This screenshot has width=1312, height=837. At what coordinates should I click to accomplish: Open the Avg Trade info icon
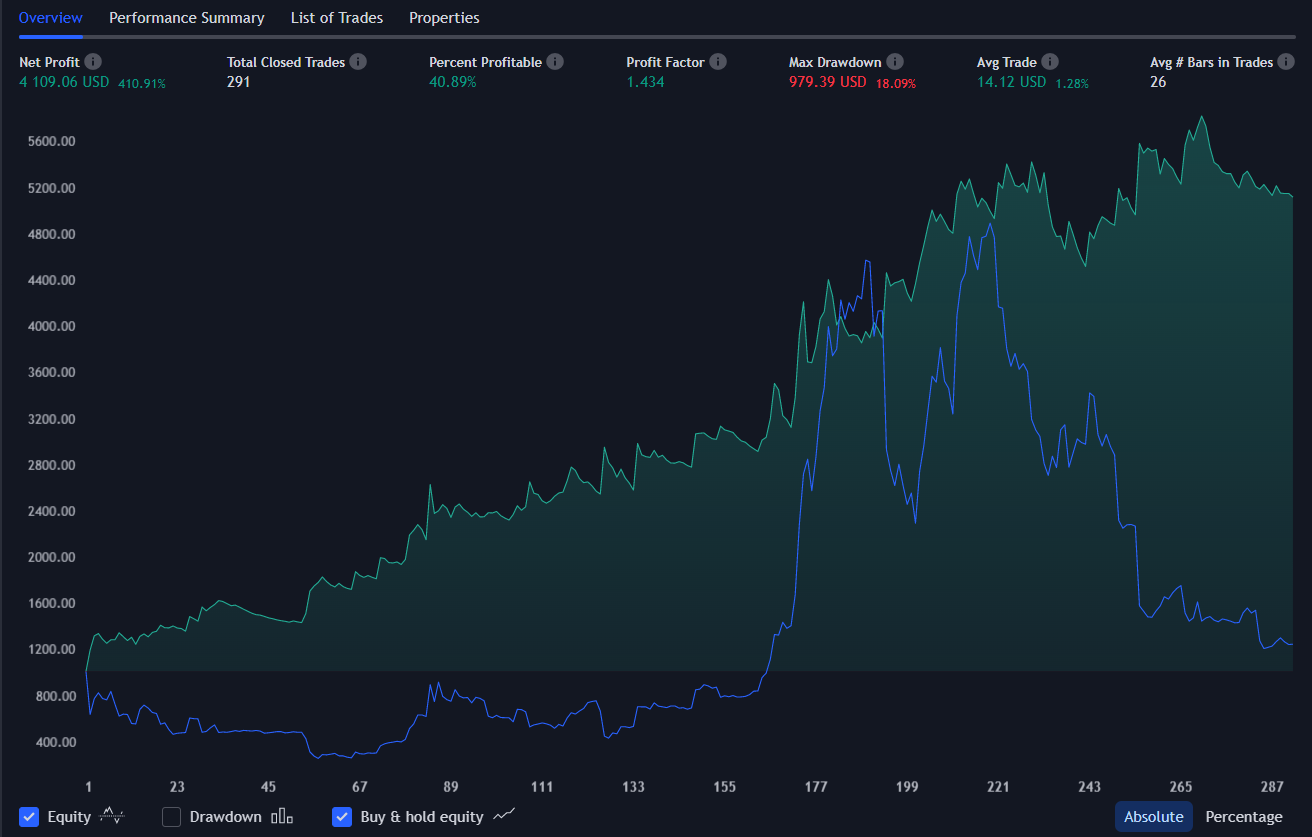pyautogui.click(x=1050, y=61)
